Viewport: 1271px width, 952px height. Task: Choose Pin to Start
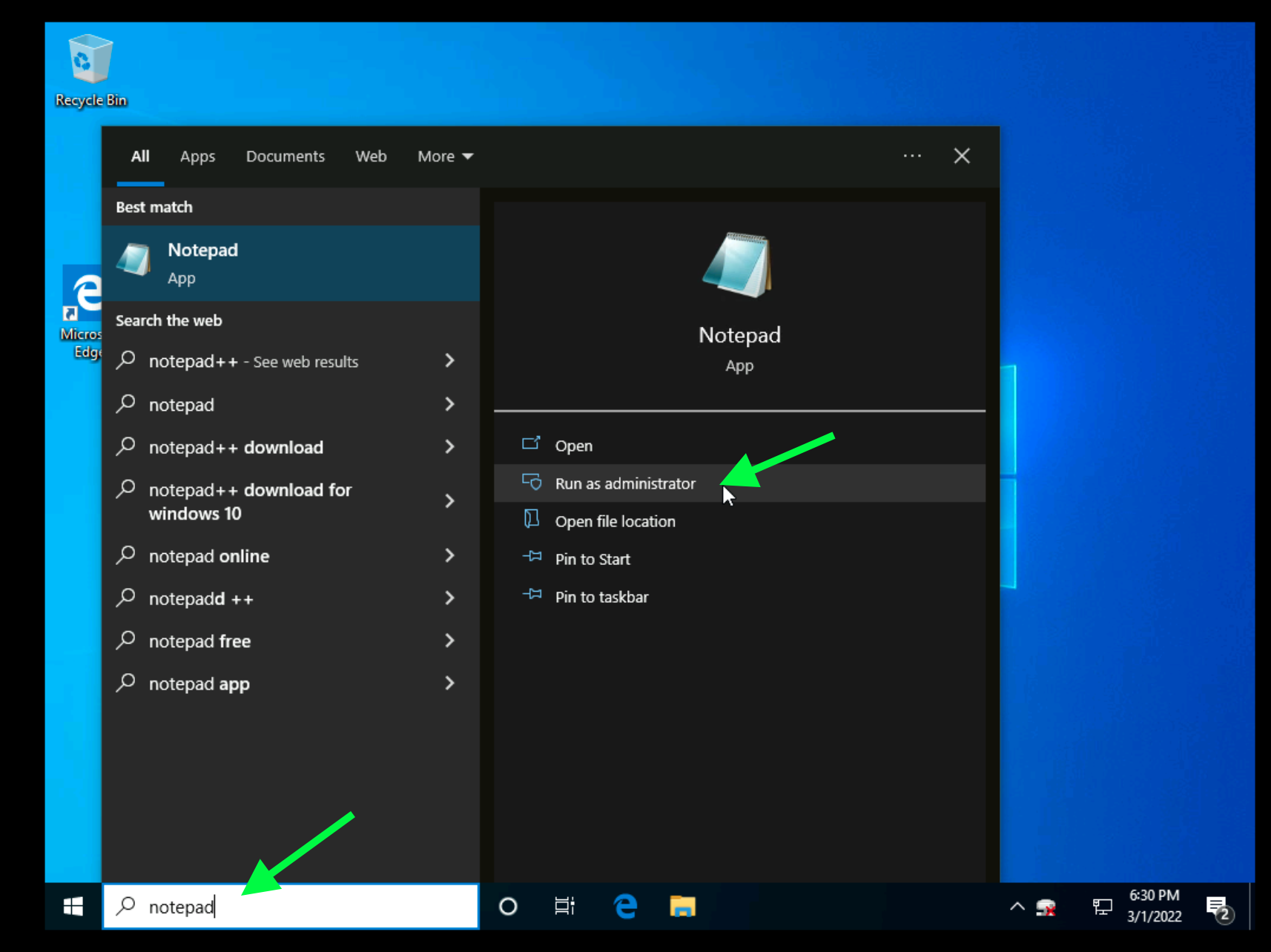[x=739, y=559]
